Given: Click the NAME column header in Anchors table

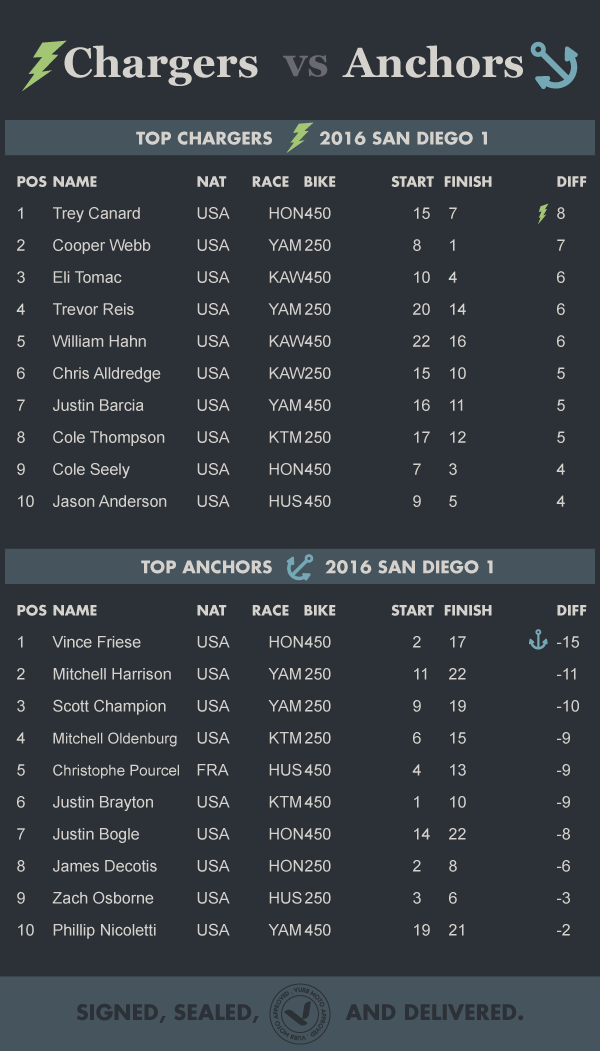Looking at the screenshot, I should click(x=74, y=611).
